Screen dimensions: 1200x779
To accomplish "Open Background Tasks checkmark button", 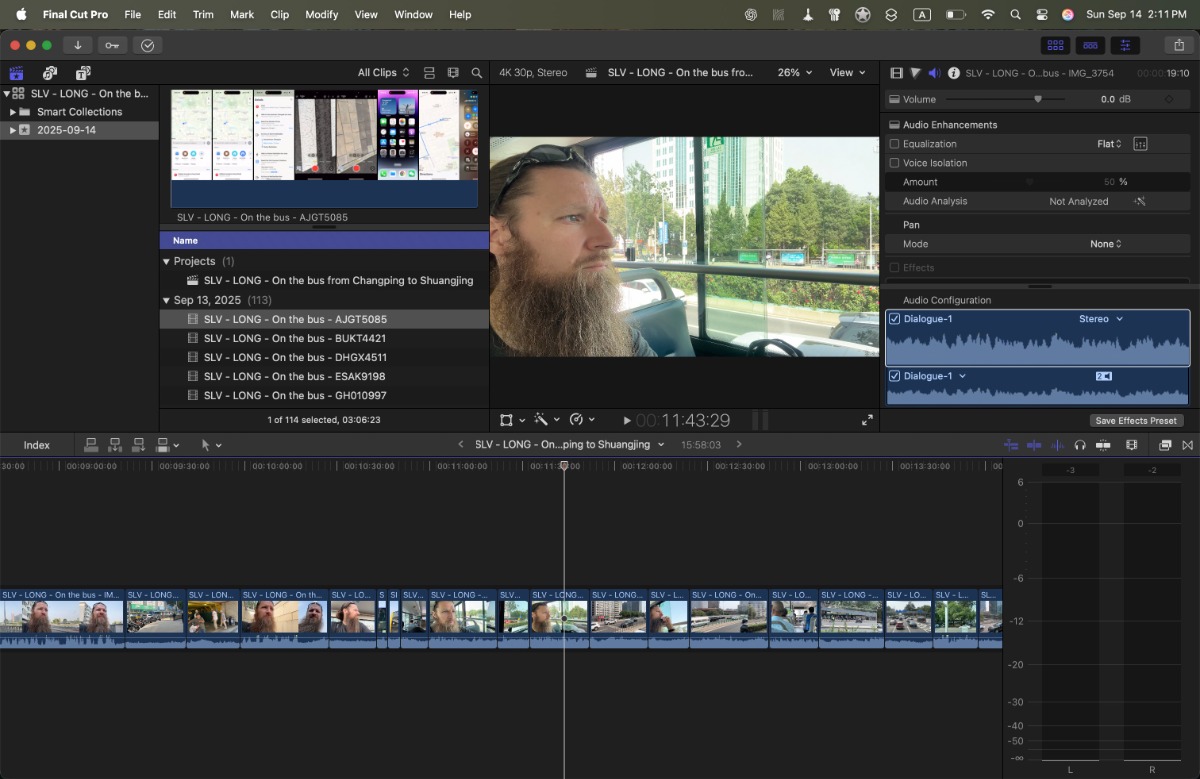I will point(148,45).
